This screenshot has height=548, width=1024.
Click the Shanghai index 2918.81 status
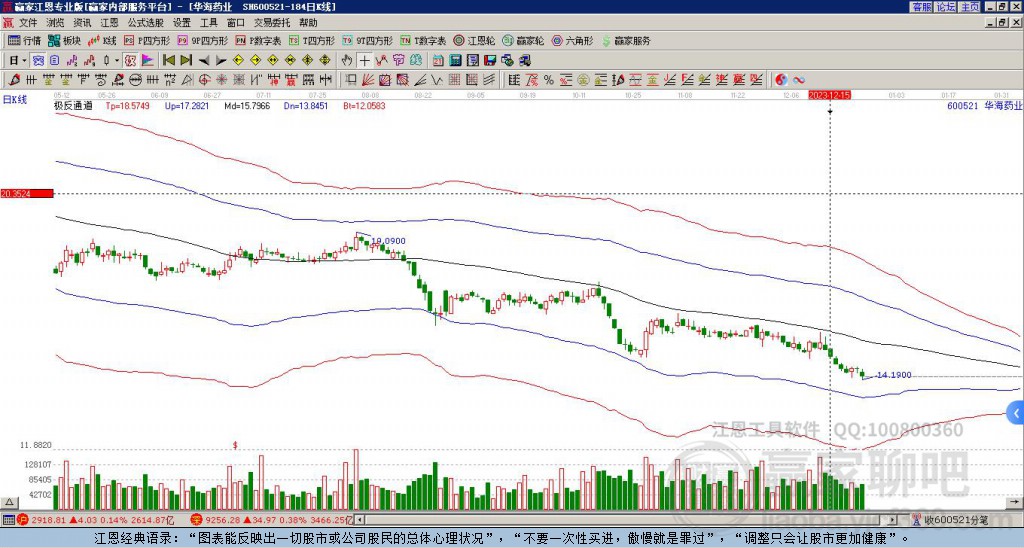click(95, 520)
